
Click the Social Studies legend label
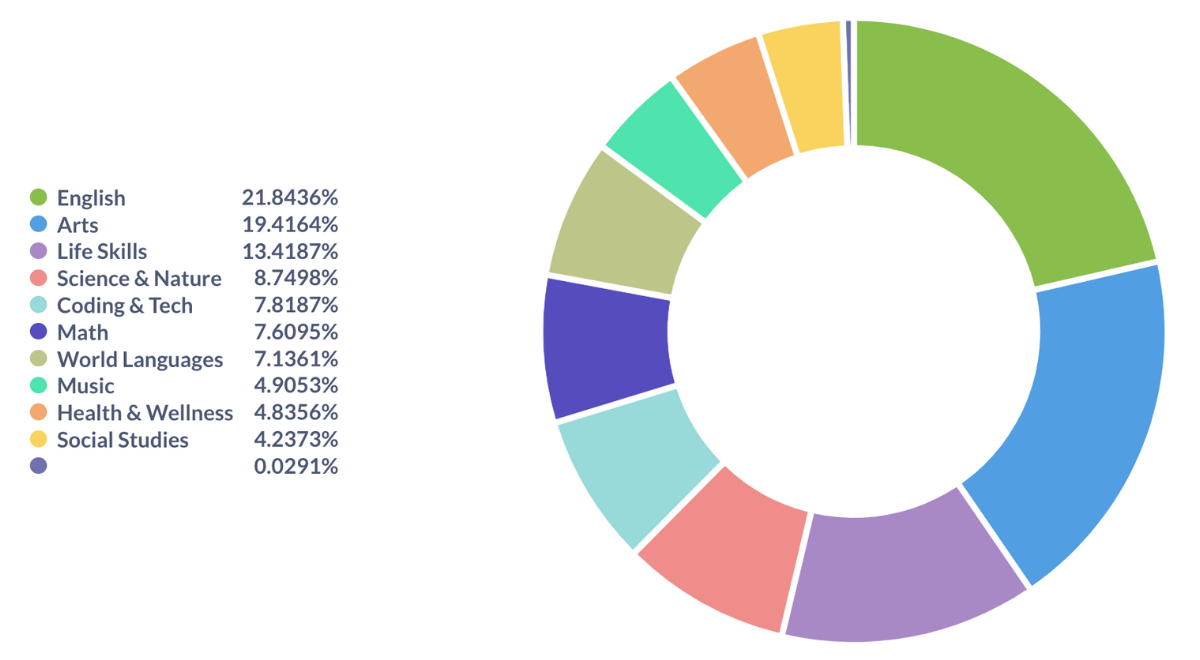coord(123,439)
